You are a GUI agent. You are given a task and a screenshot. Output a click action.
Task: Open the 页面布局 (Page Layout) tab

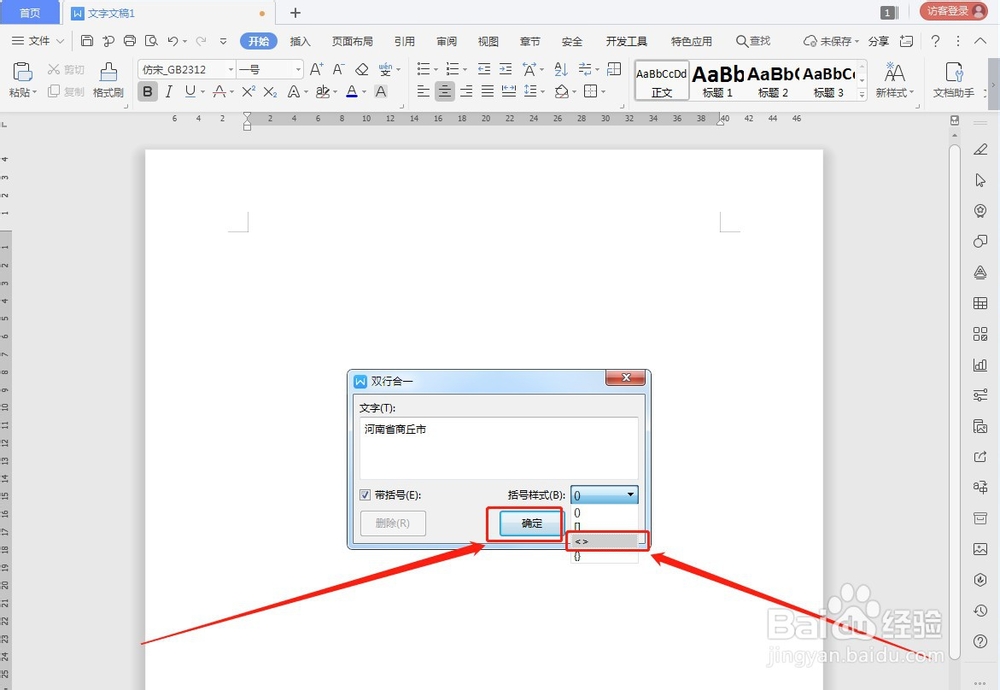coord(352,41)
